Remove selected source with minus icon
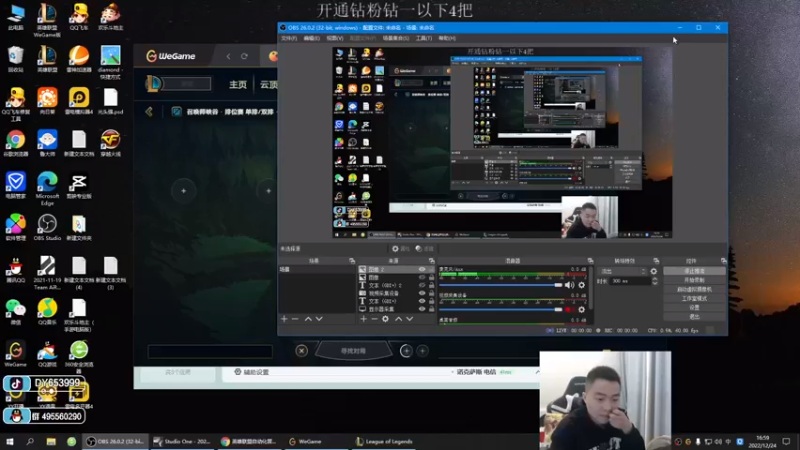The height and width of the screenshot is (450, 800). (x=374, y=319)
